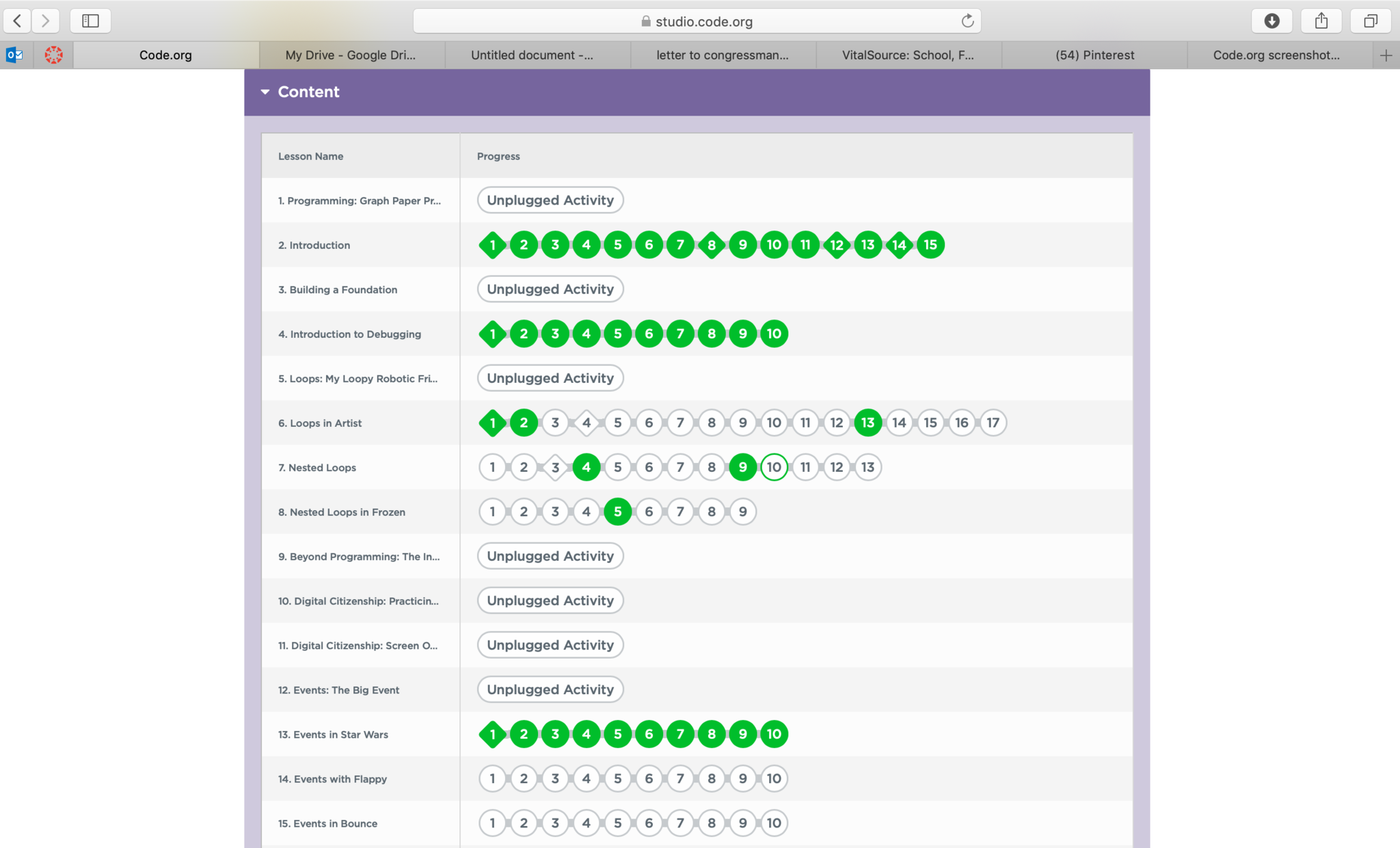Viewport: 1400px width, 848px height.
Task: Reload the page with refresh icon
Action: [x=967, y=21]
